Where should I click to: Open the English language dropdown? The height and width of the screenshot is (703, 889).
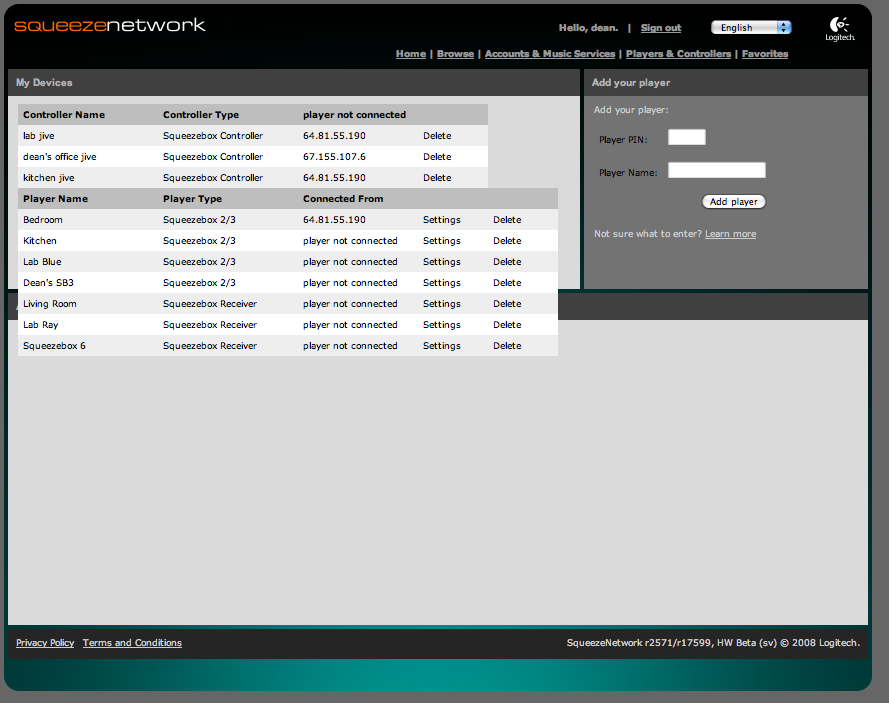pos(751,28)
